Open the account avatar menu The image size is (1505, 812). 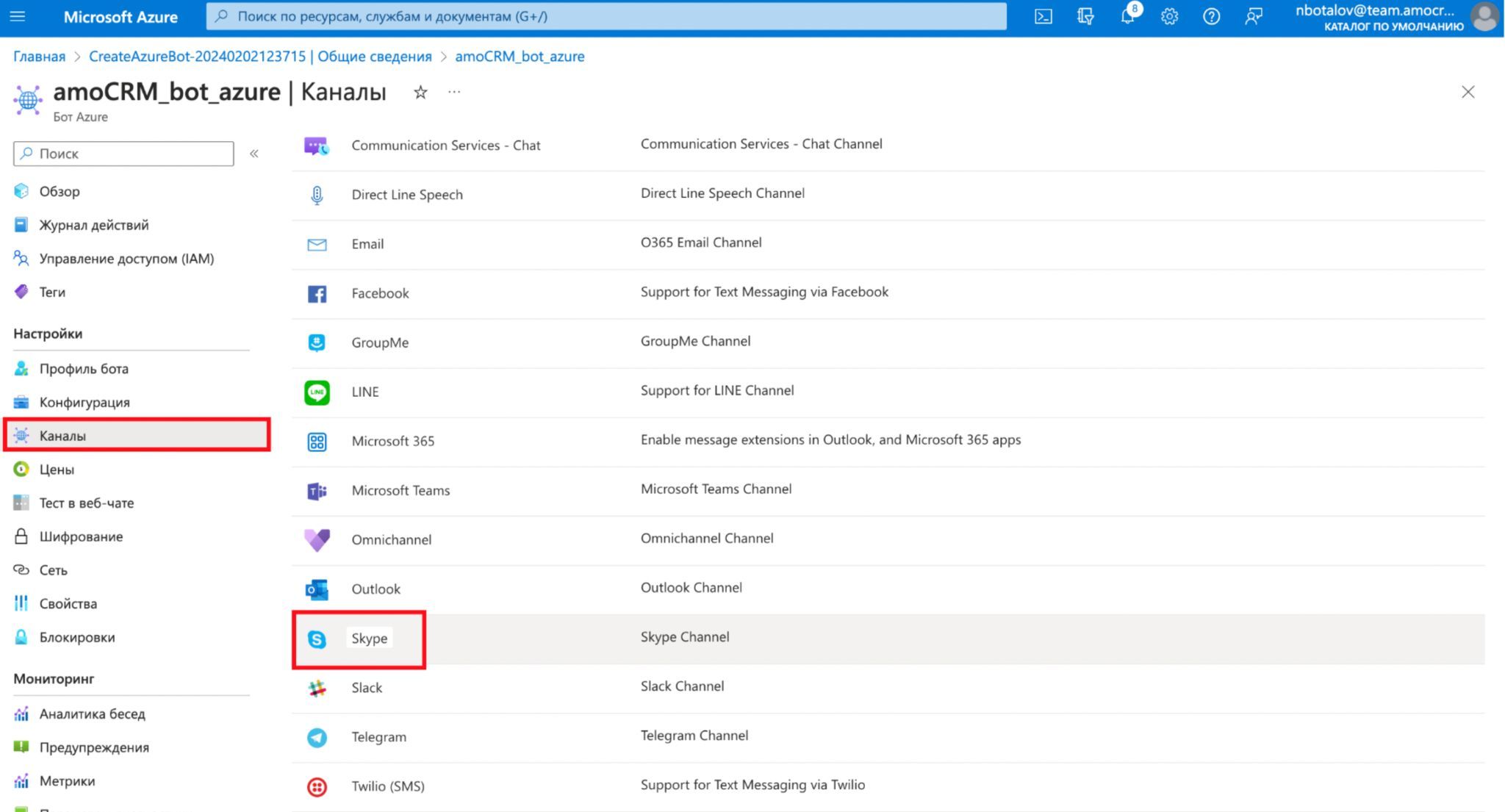(1484, 17)
